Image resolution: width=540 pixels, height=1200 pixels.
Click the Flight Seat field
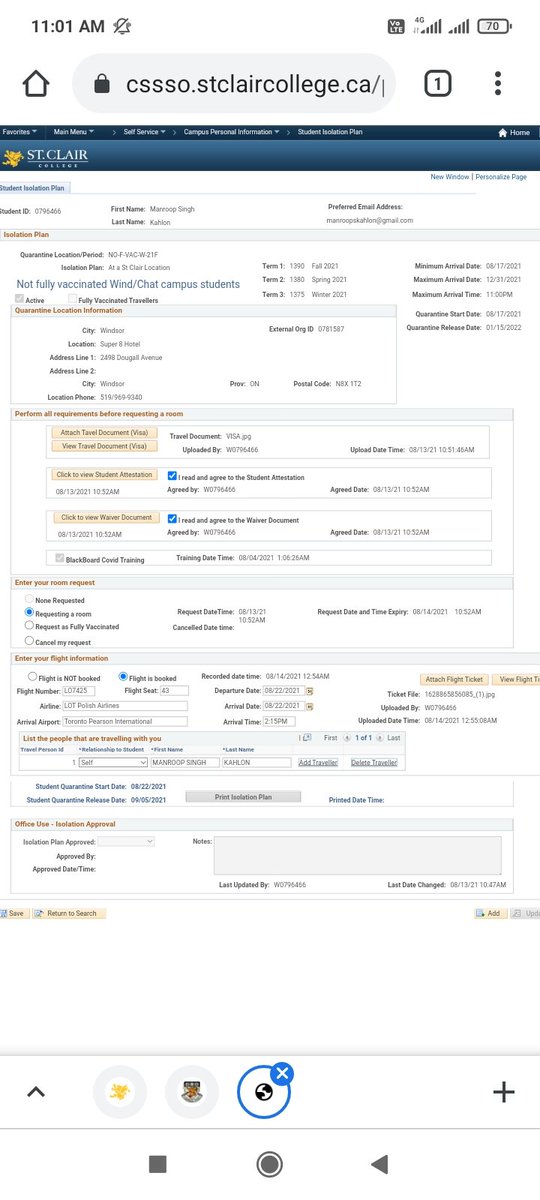tap(174, 691)
